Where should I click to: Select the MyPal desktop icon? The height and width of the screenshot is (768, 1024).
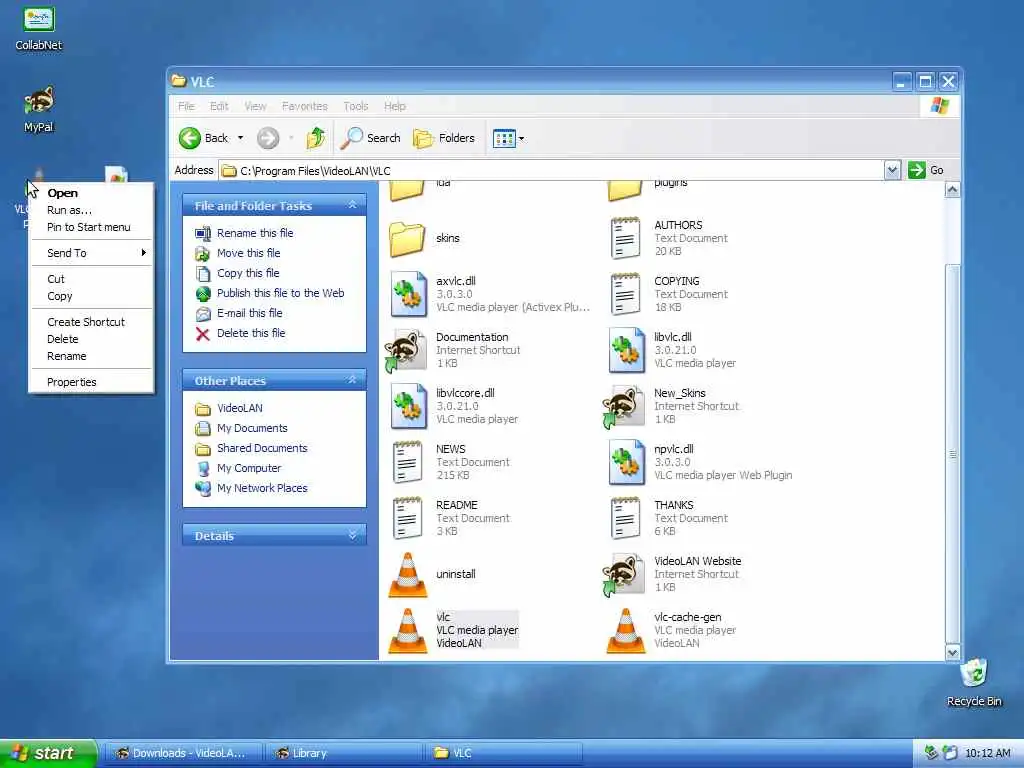39,109
